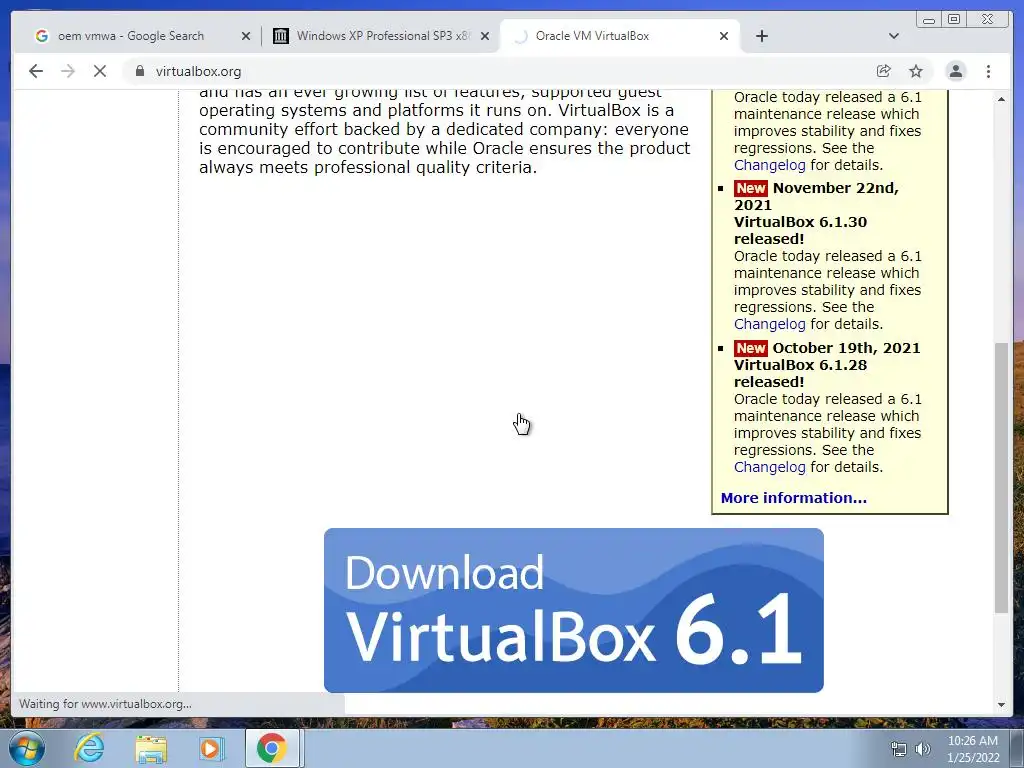Click the 'VirtualBox 6.1.28 released!' heading
Screen dimensions: 1024x768
[x=800, y=374]
